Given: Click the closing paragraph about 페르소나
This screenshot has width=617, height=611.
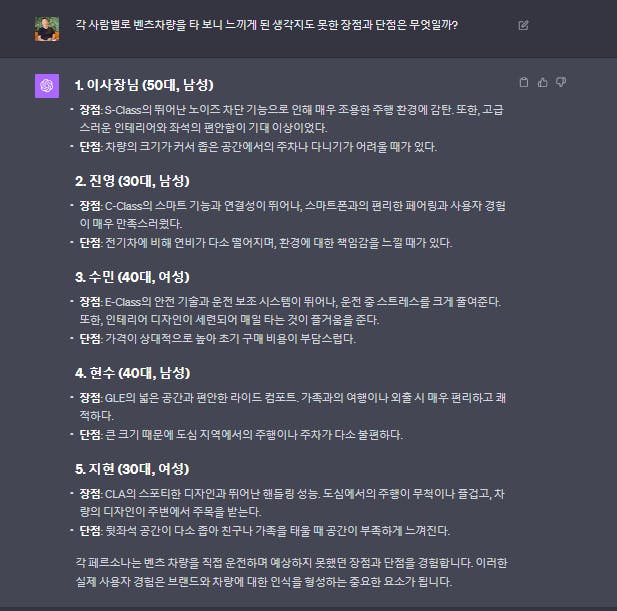Looking at the screenshot, I should [x=291, y=572].
